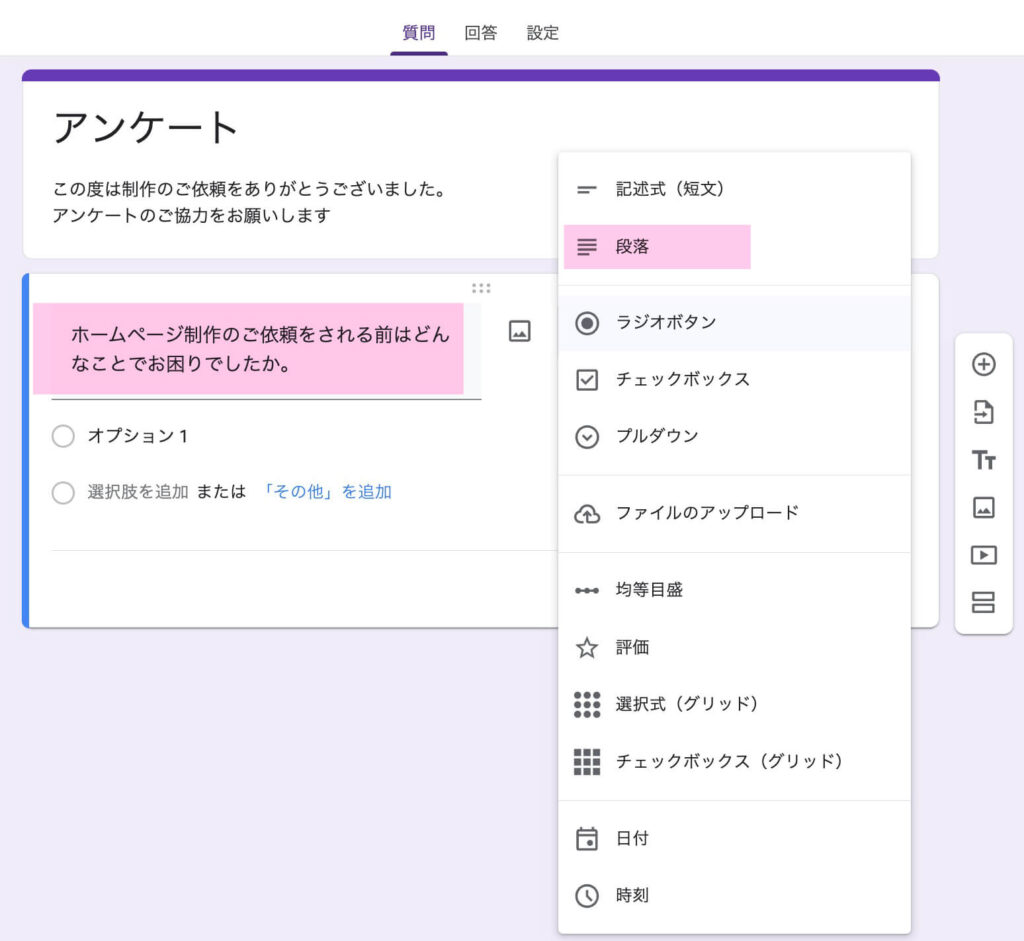Click the image icon beside question title
1024x941 pixels.
(x=519, y=331)
